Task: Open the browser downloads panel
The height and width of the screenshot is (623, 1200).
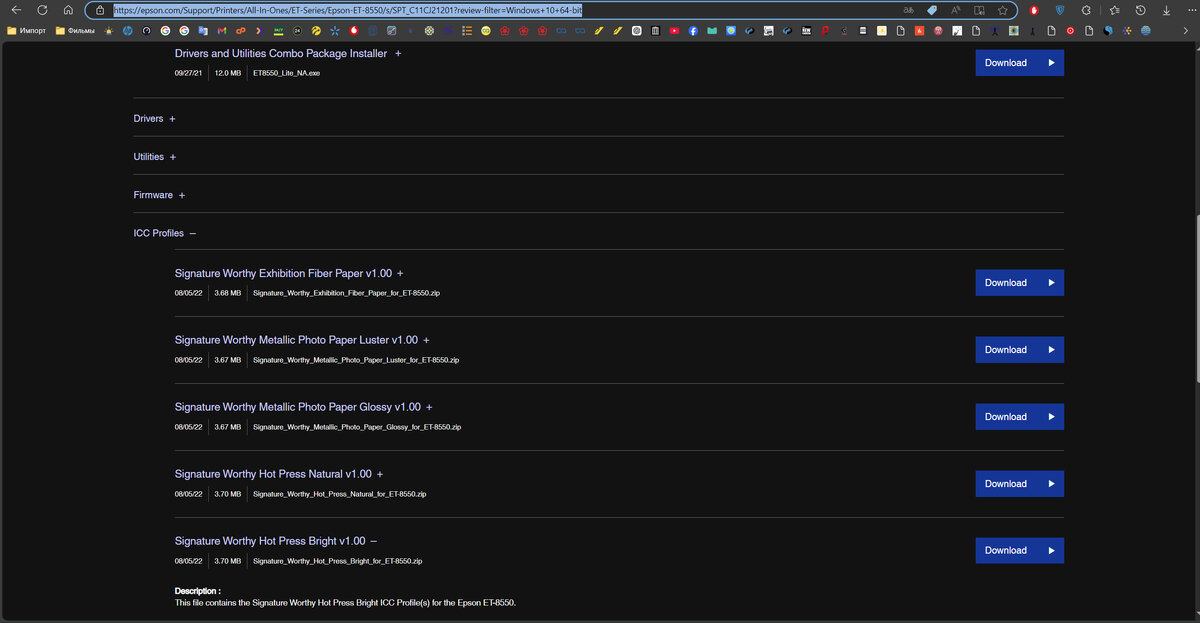Action: pos(1166,10)
